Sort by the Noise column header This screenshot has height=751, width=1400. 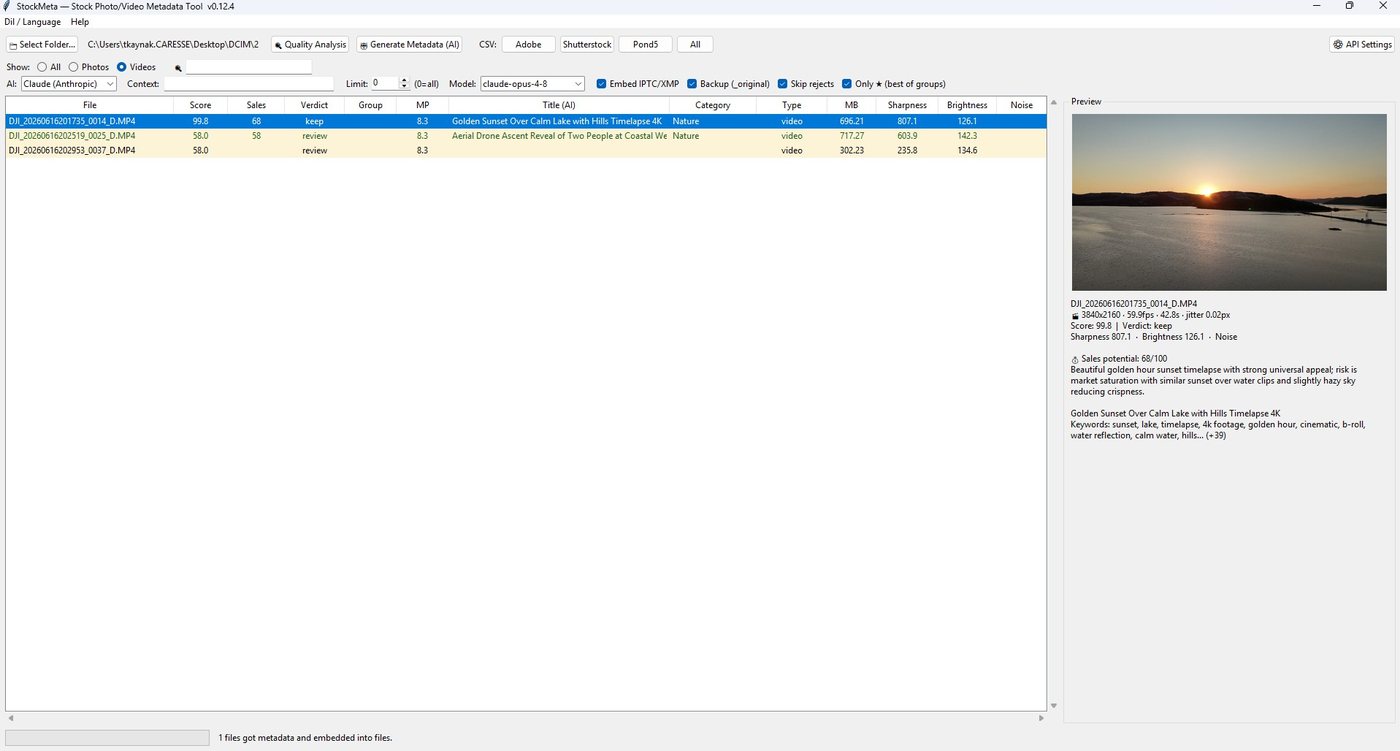click(x=1021, y=105)
